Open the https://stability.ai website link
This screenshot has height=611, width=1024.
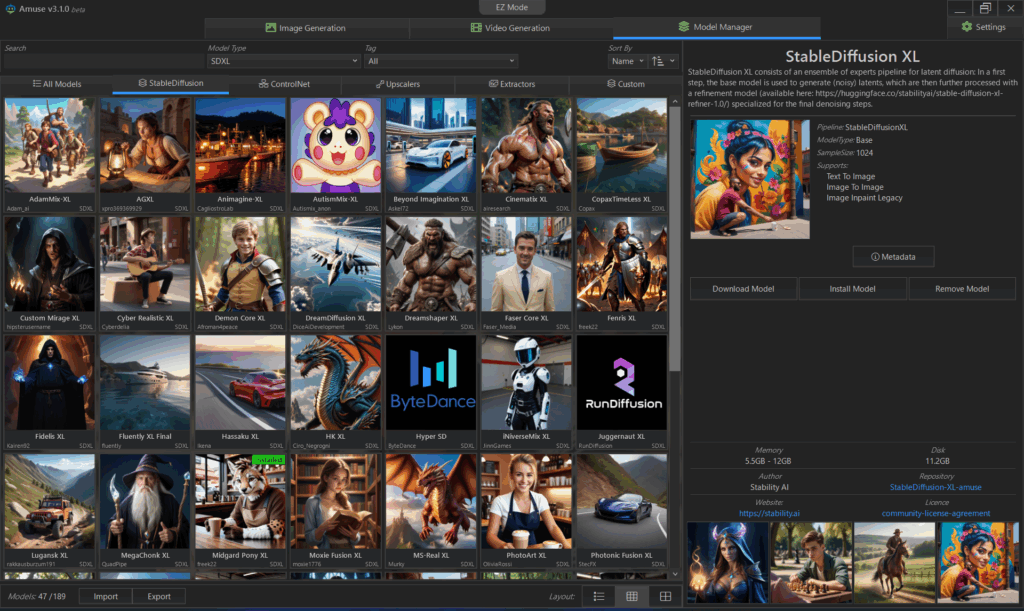click(x=769, y=513)
